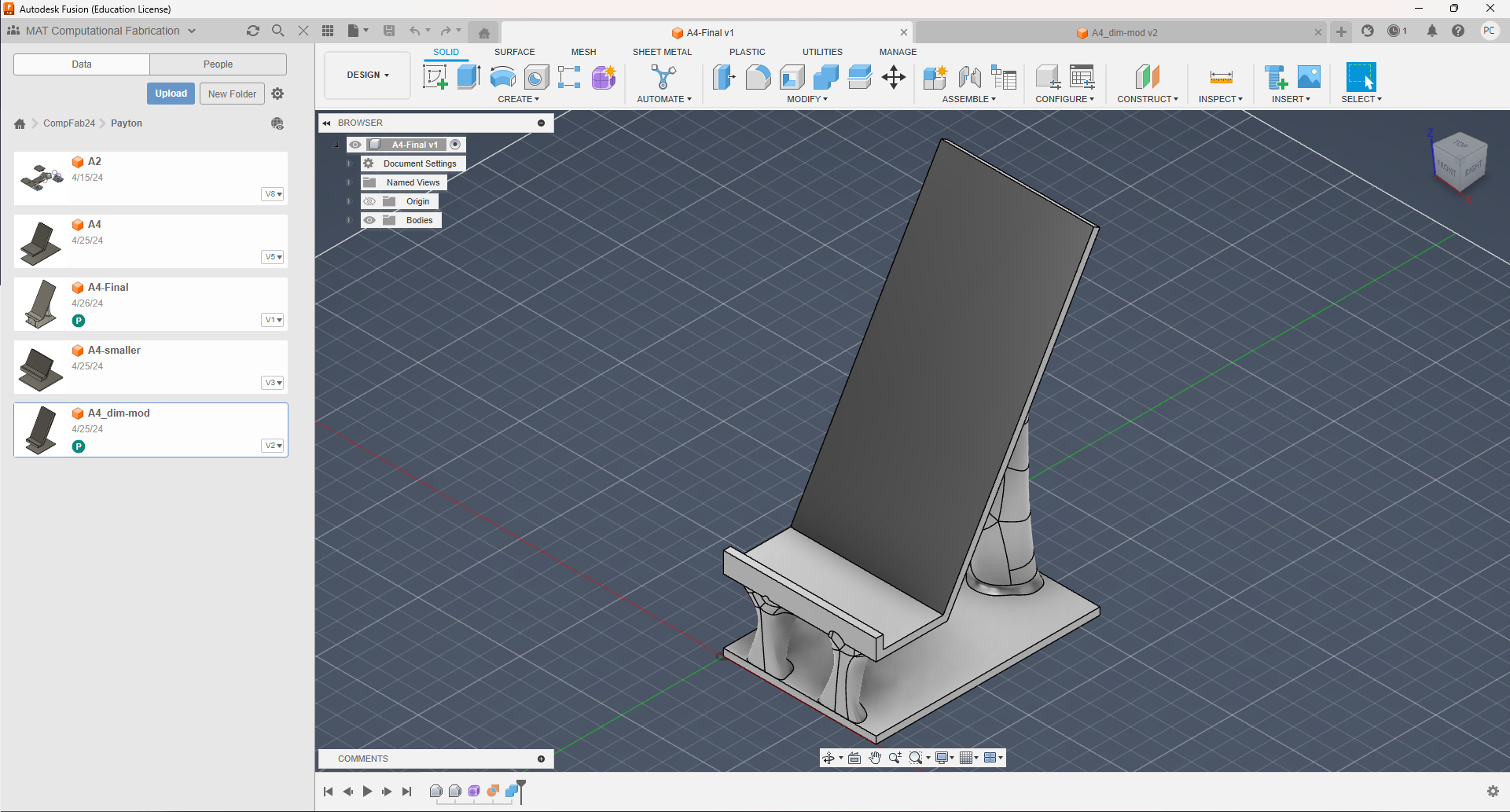Screen dimensions: 1510x812
Task: Expand the Named Views node
Action: 349,182
